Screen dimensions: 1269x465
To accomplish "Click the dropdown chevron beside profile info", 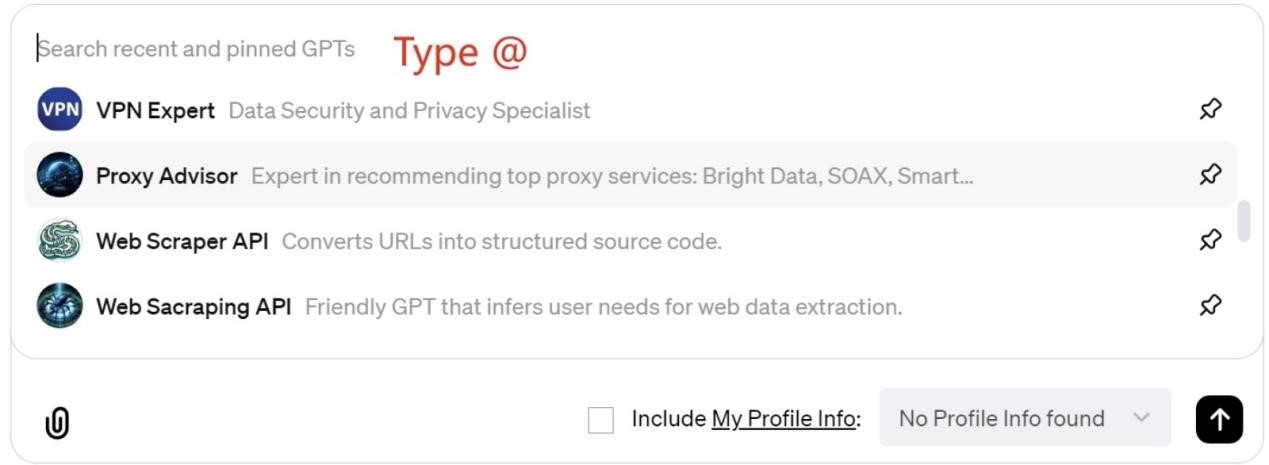I will click(1142, 418).
